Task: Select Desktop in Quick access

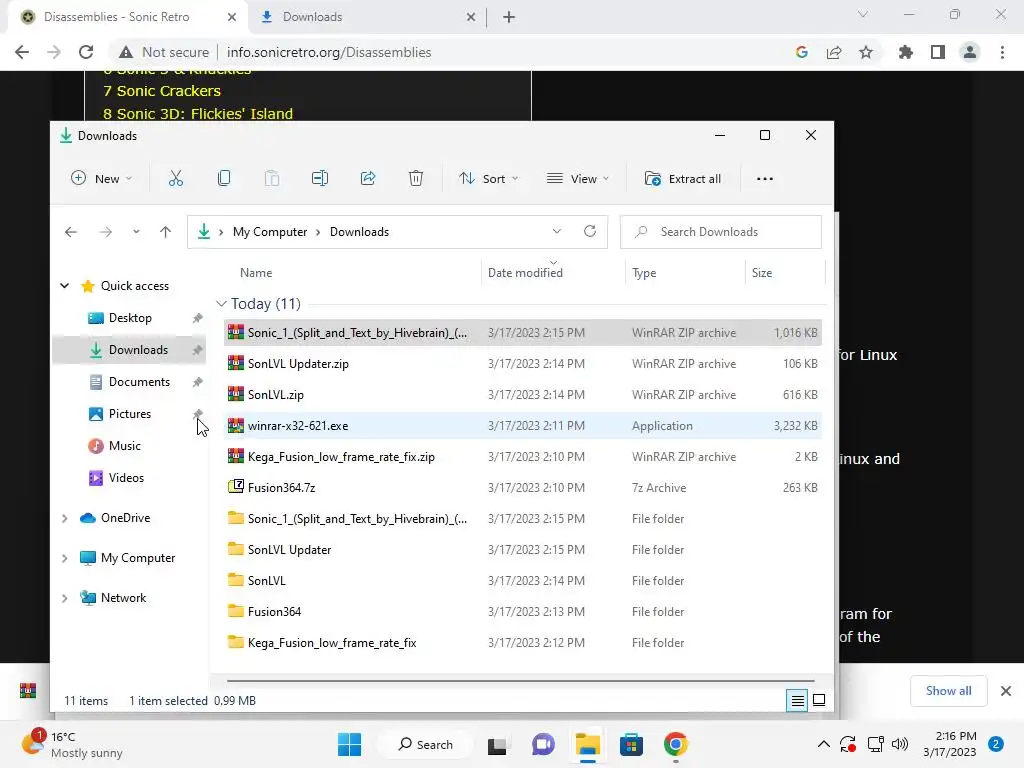Action: pos(129,318)
